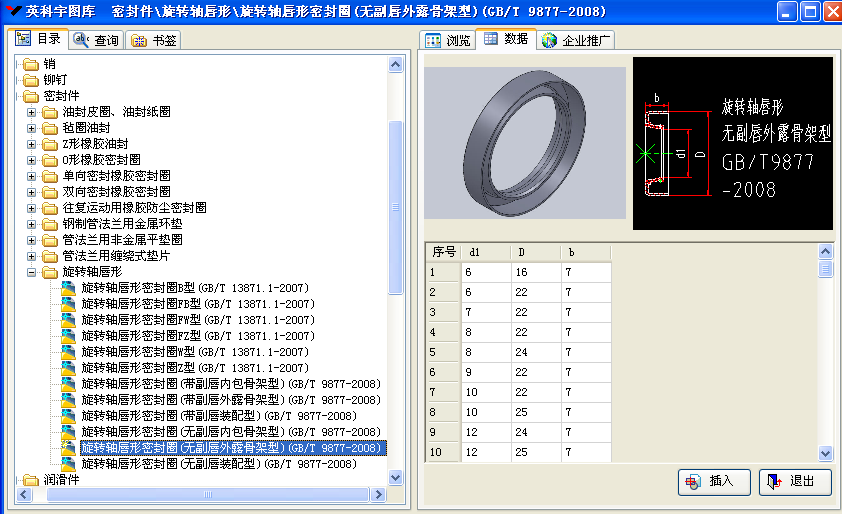Select the 润滑件 folder icon
This screenshot has width=842, height=514.
coord(31,480)
